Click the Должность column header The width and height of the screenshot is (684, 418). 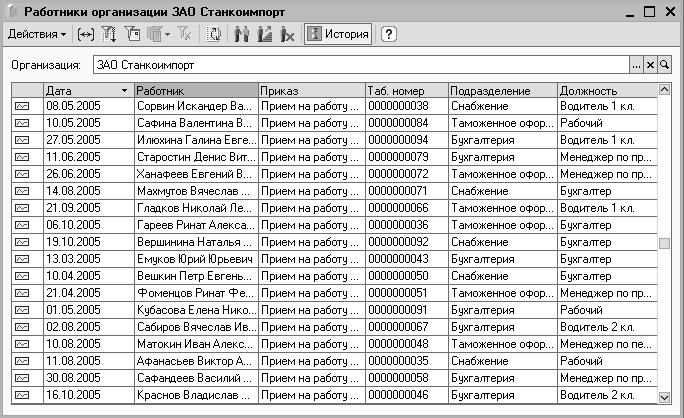click(607, 90)
